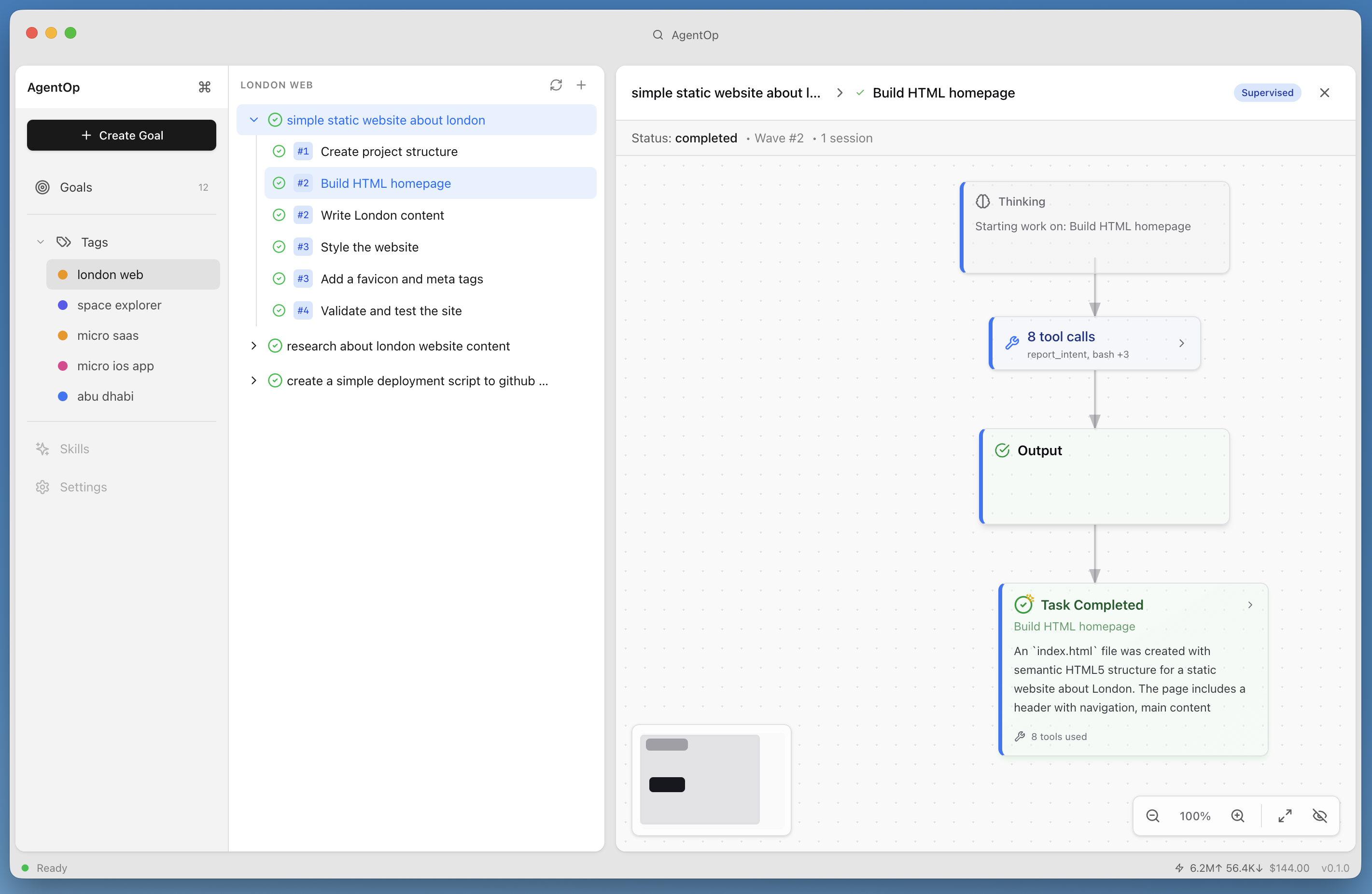Viewport: 1372px width, 894px height.
Task: Click the plus icon to add task
Action: tap(581, 85)
